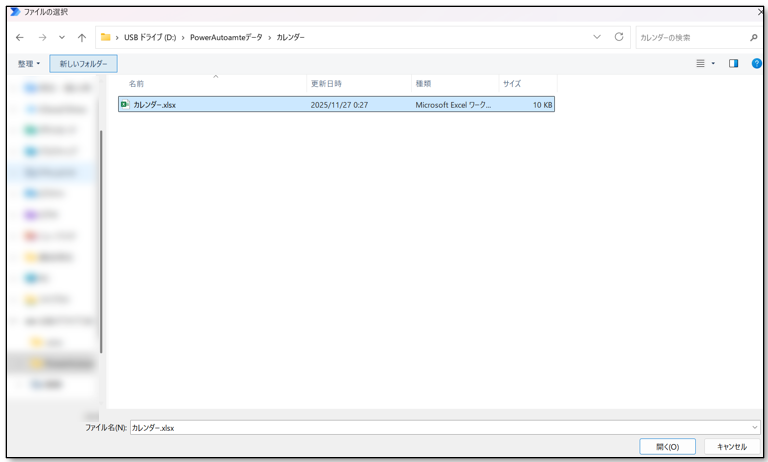The image size is (768, 462).
Task: Click PowerAutoamteデータ in the breadcrumb
Action: [x=225, y=38]
